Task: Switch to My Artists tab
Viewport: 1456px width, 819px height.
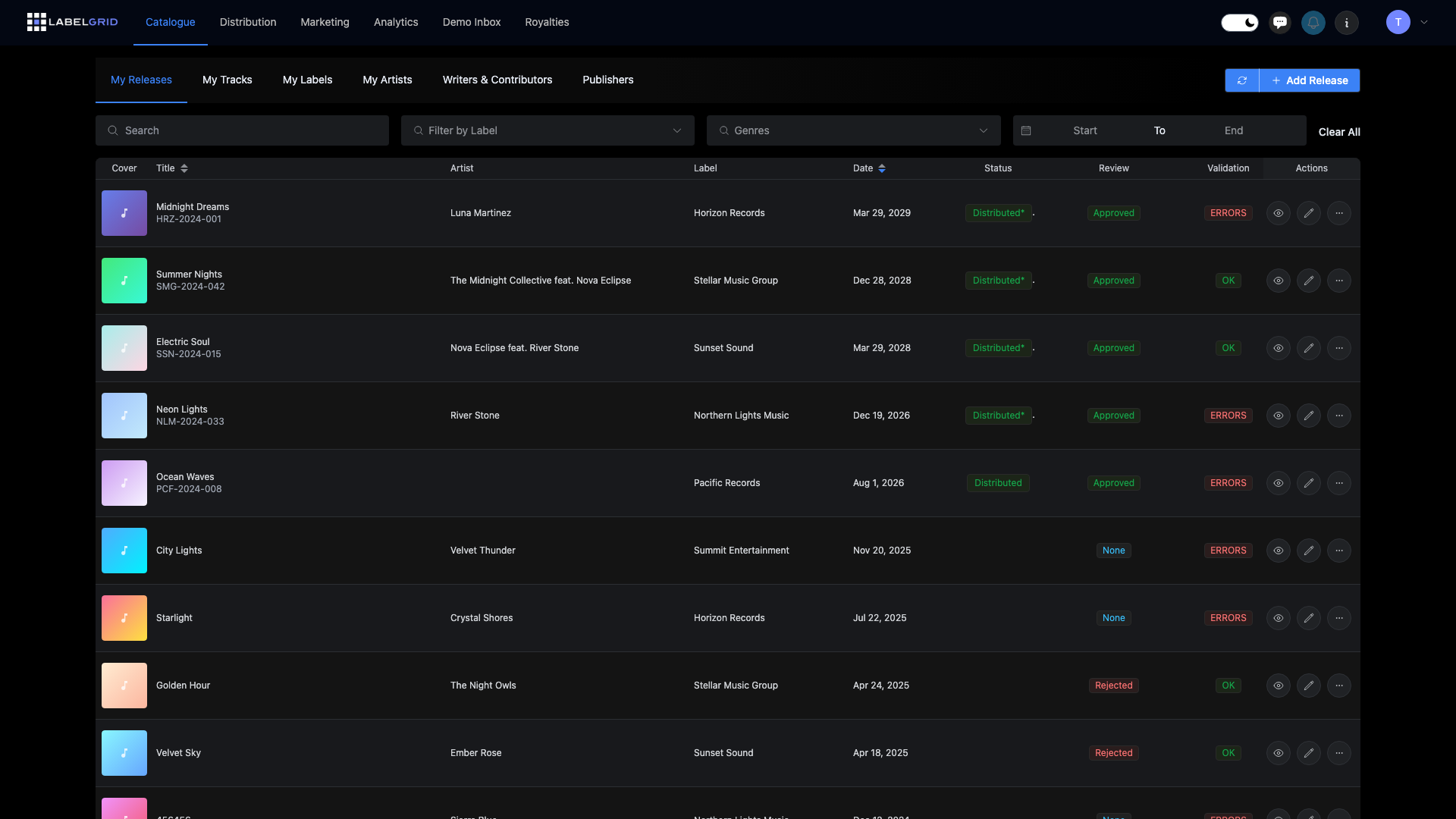Action: pos(388,80)
